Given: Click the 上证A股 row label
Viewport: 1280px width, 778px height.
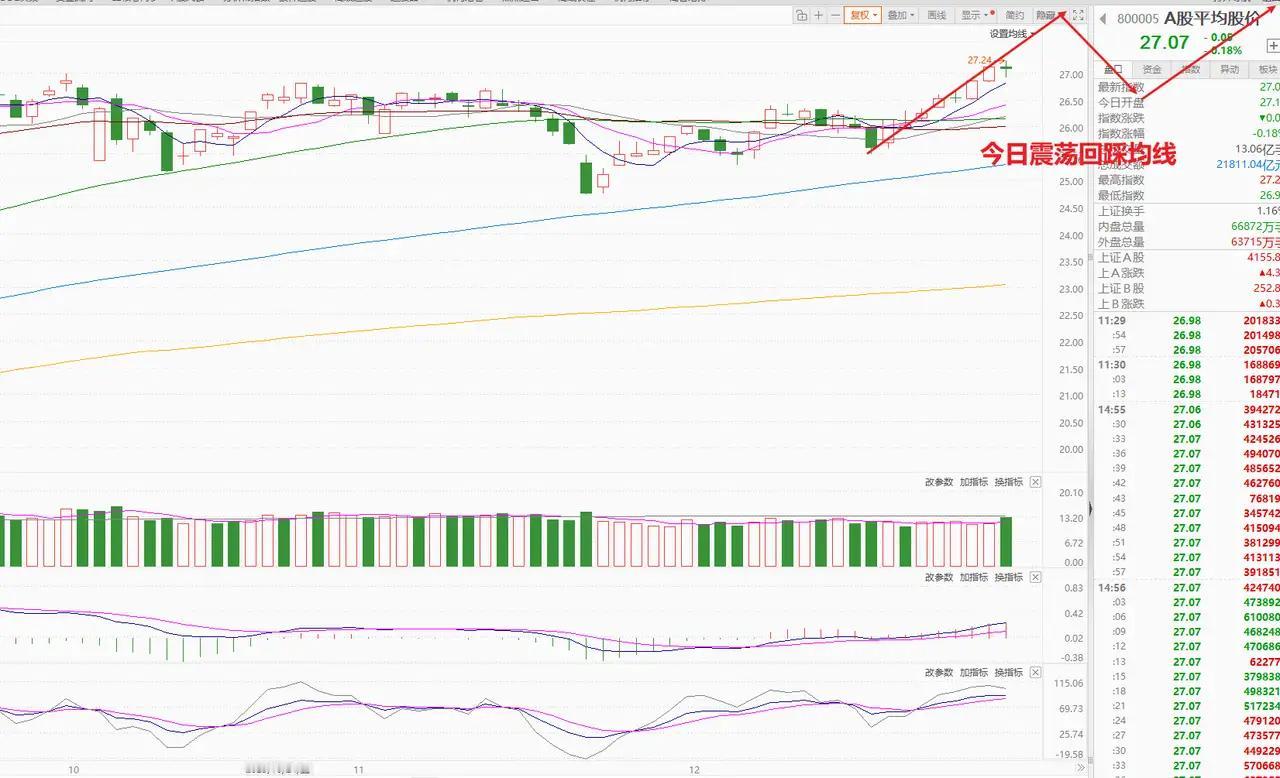Looking at the screenshot, I should 1121,258.
